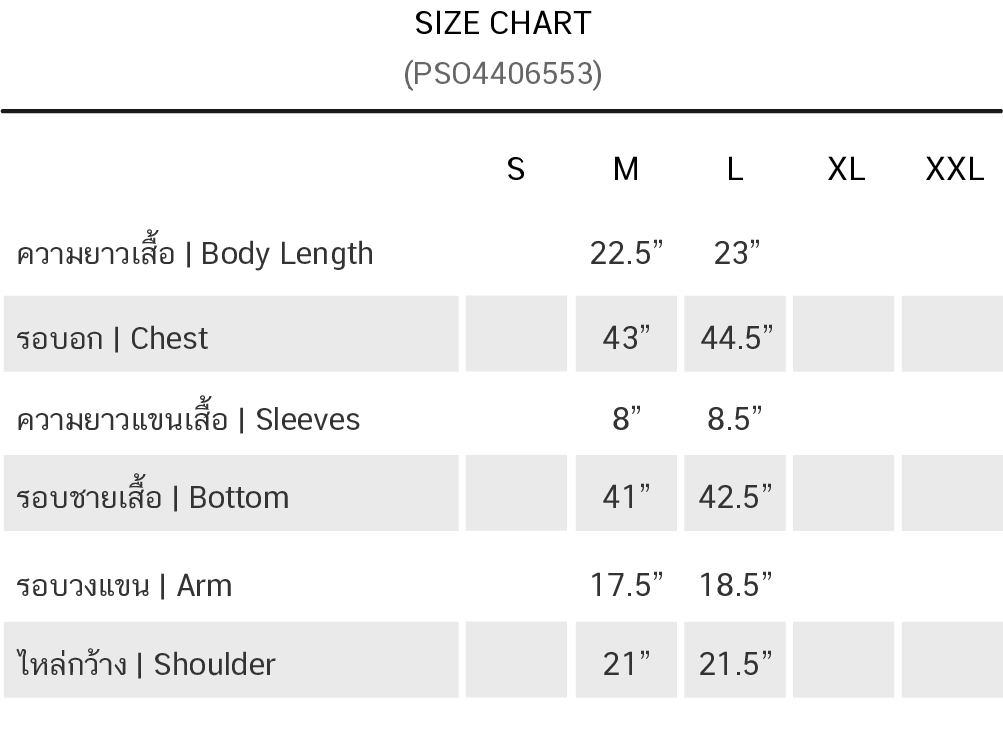Click the Chest row label

coord(112,338)
